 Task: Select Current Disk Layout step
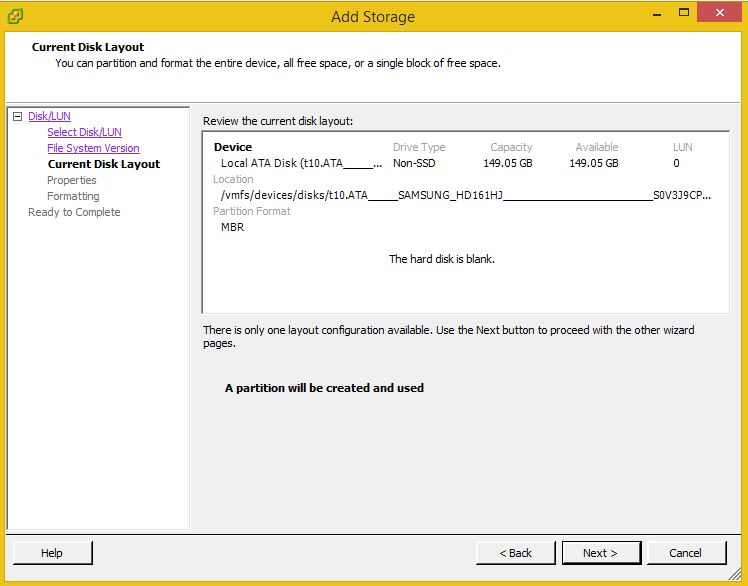[103, 164]
